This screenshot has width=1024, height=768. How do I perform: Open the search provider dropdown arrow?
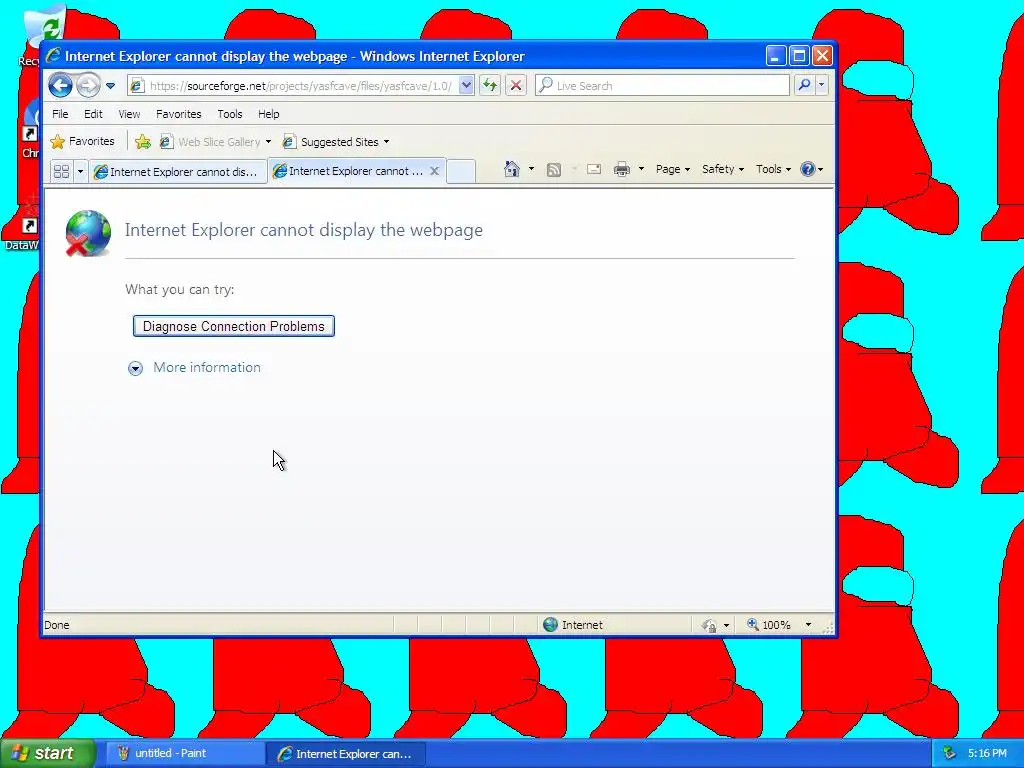click(x=822, y=86)
